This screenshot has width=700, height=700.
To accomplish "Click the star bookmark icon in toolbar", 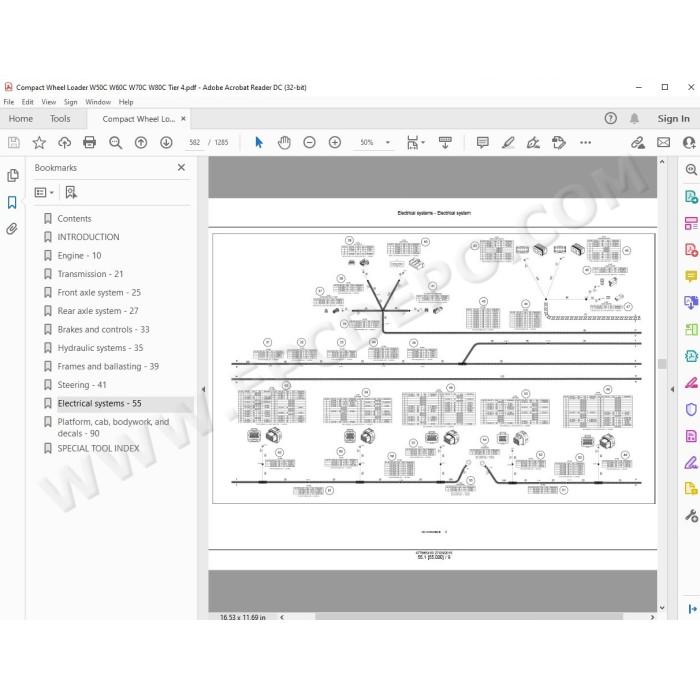I will [39, 142].
